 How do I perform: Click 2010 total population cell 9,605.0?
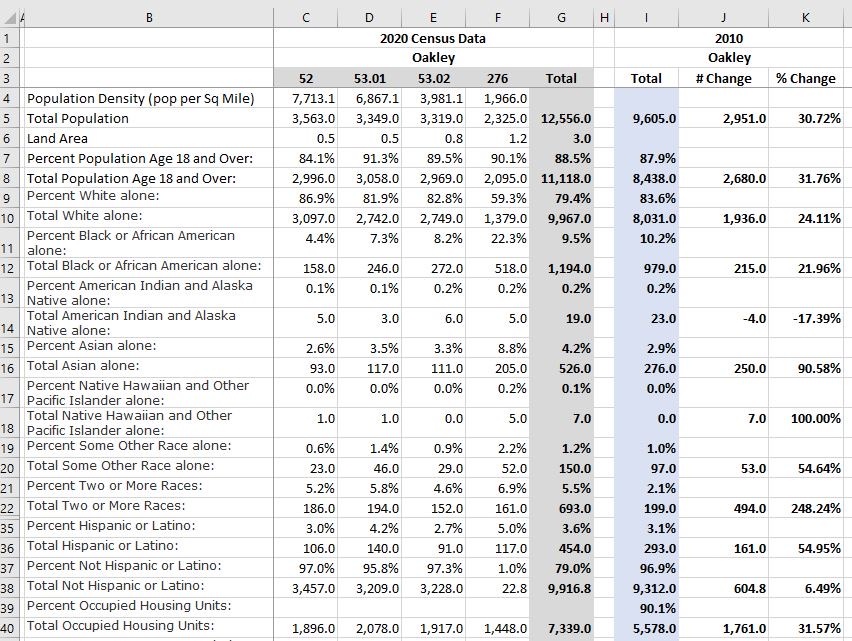tap(647, 118)
